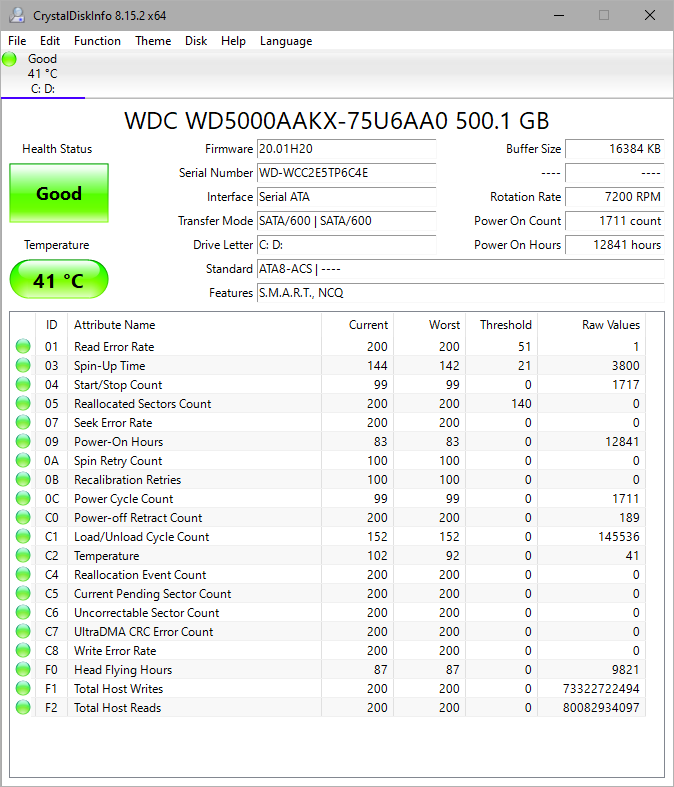Open the Edit menu
The width and height of the screenshot is (674, 787).
tap(50, 41)
